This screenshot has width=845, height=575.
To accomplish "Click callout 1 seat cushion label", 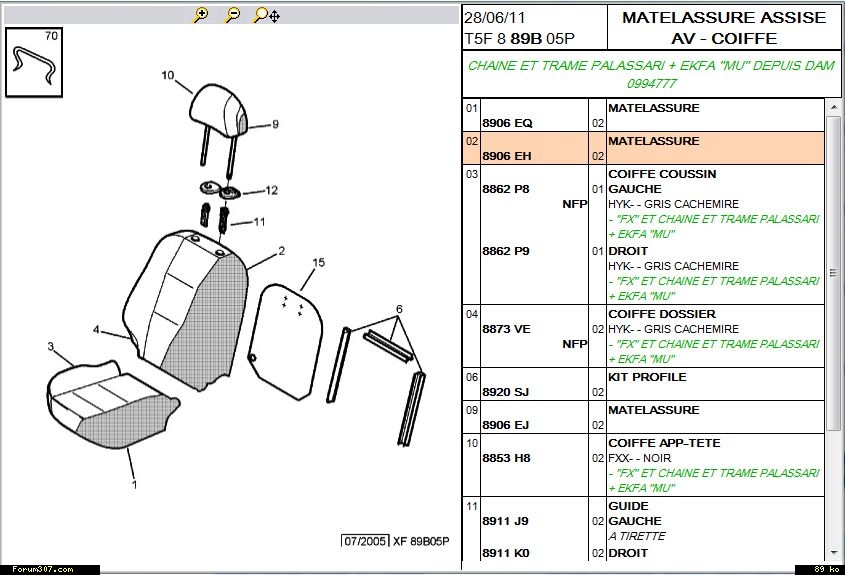I will tap(134, 485).
